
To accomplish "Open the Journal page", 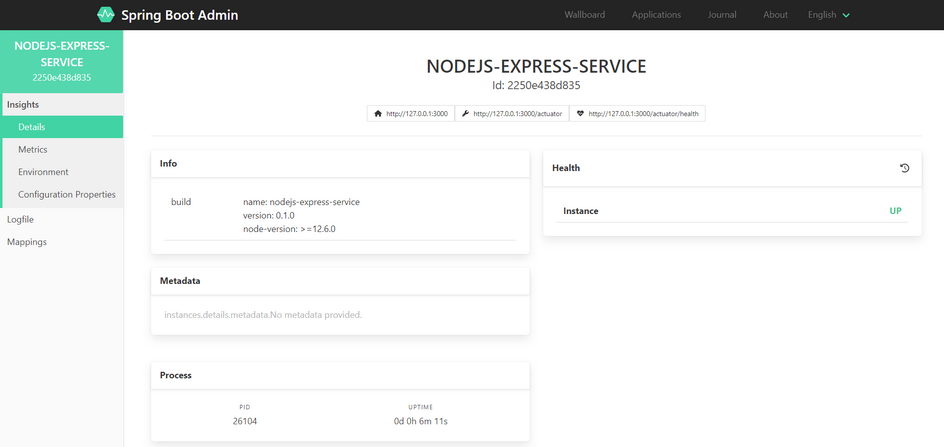I will [x=722, y=15].
